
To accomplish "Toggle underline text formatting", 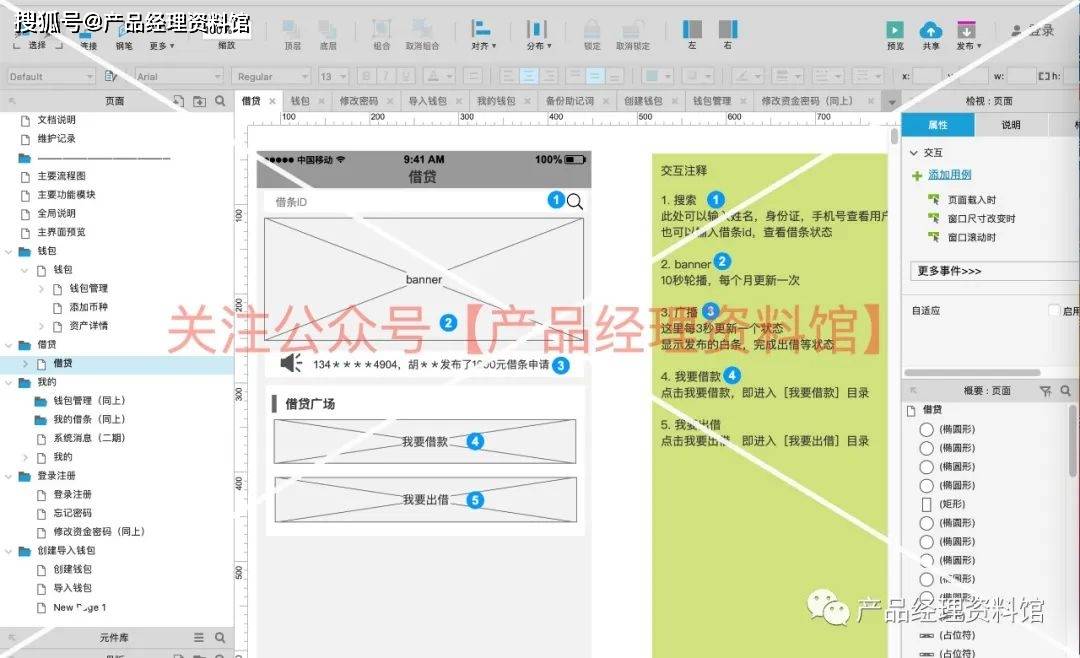I will click(406, 76).
